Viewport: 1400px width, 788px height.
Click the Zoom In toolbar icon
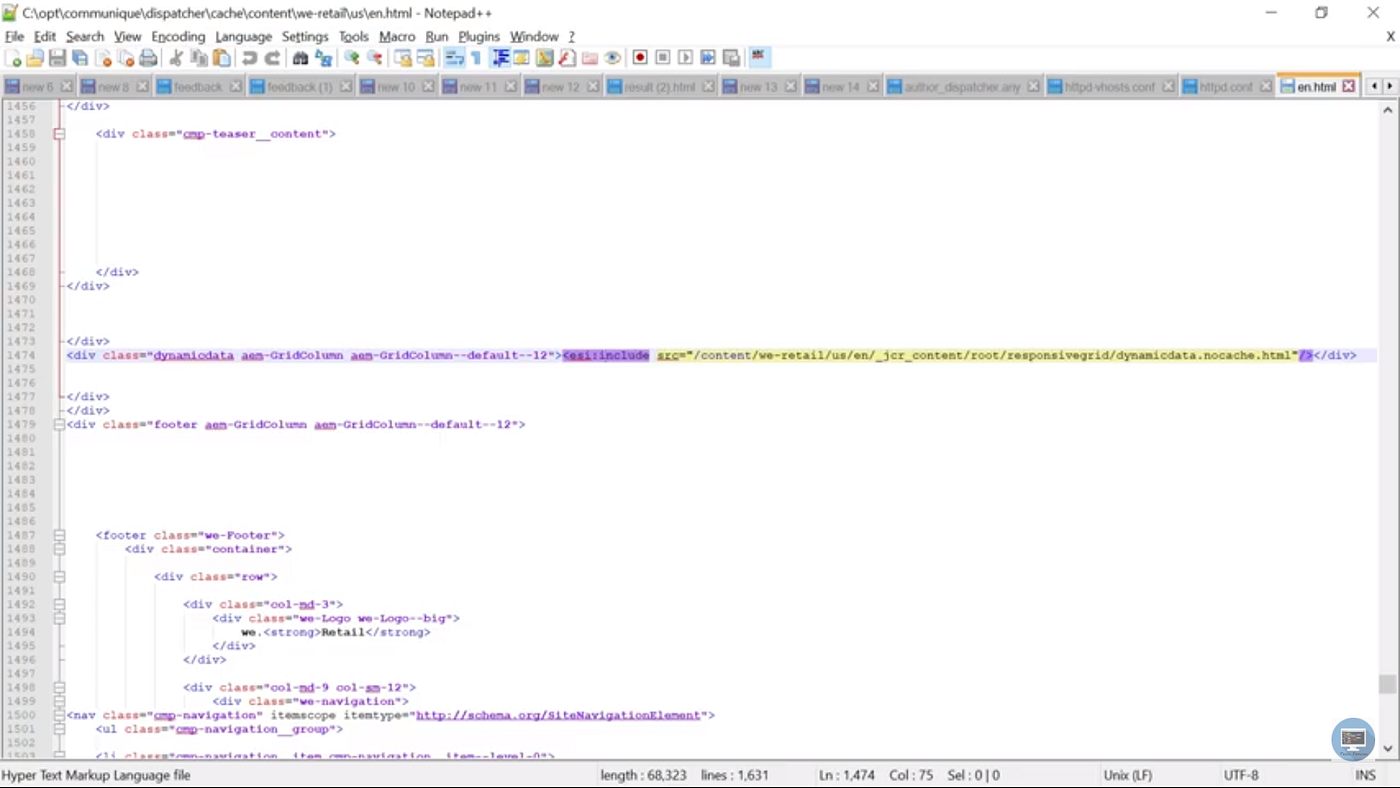(x=351, y=58)
